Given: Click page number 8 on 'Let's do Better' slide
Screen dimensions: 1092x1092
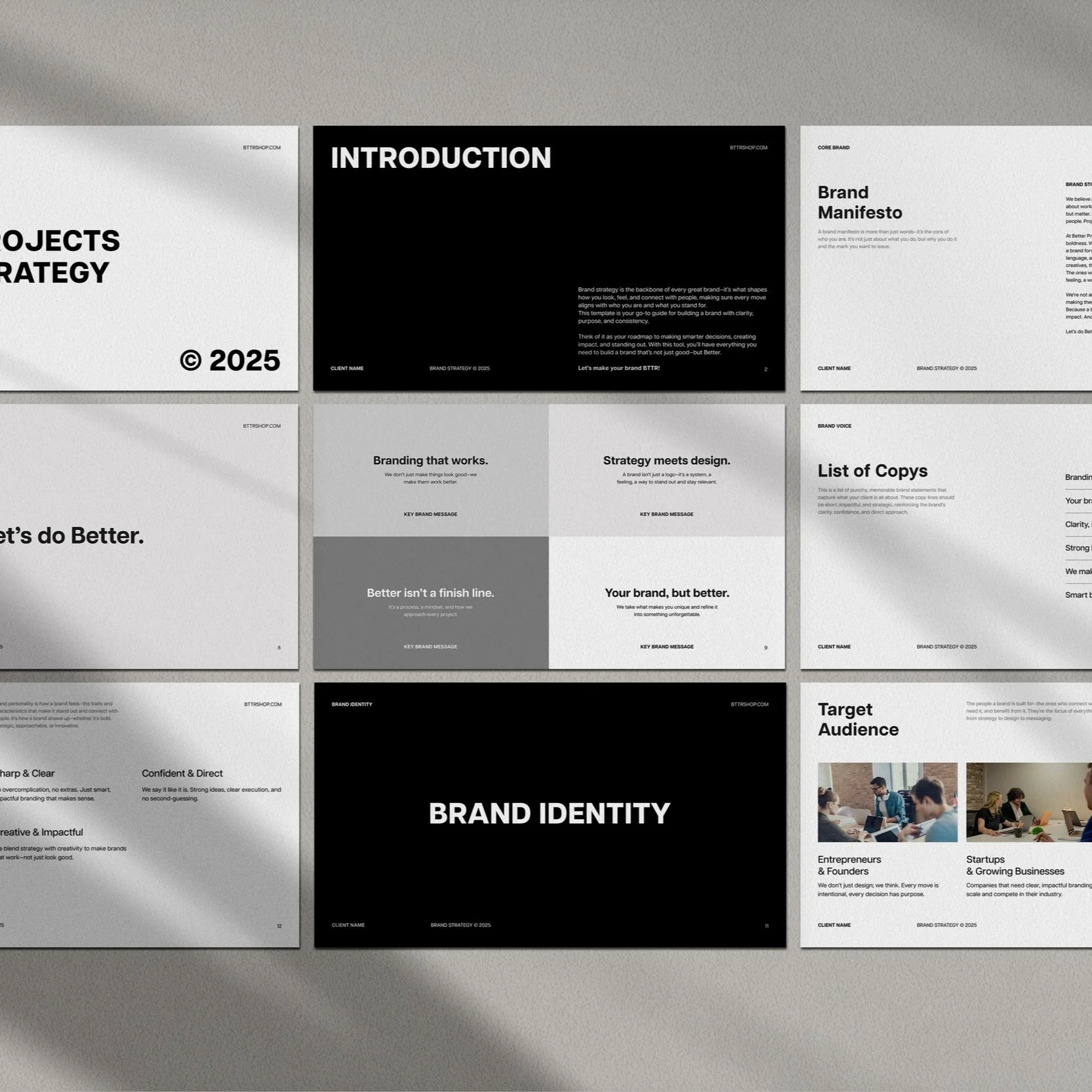Looking at the screenshot, I should pyautogui.click(x=279, y=648).
